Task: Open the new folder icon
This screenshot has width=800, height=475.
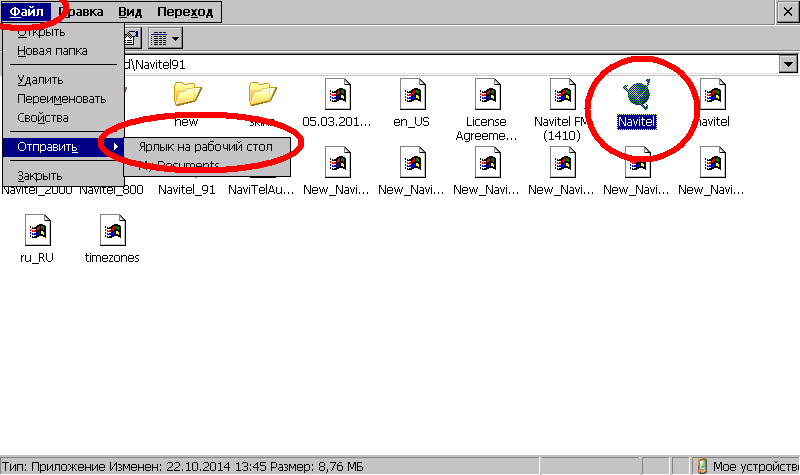Action: (187, 94)
